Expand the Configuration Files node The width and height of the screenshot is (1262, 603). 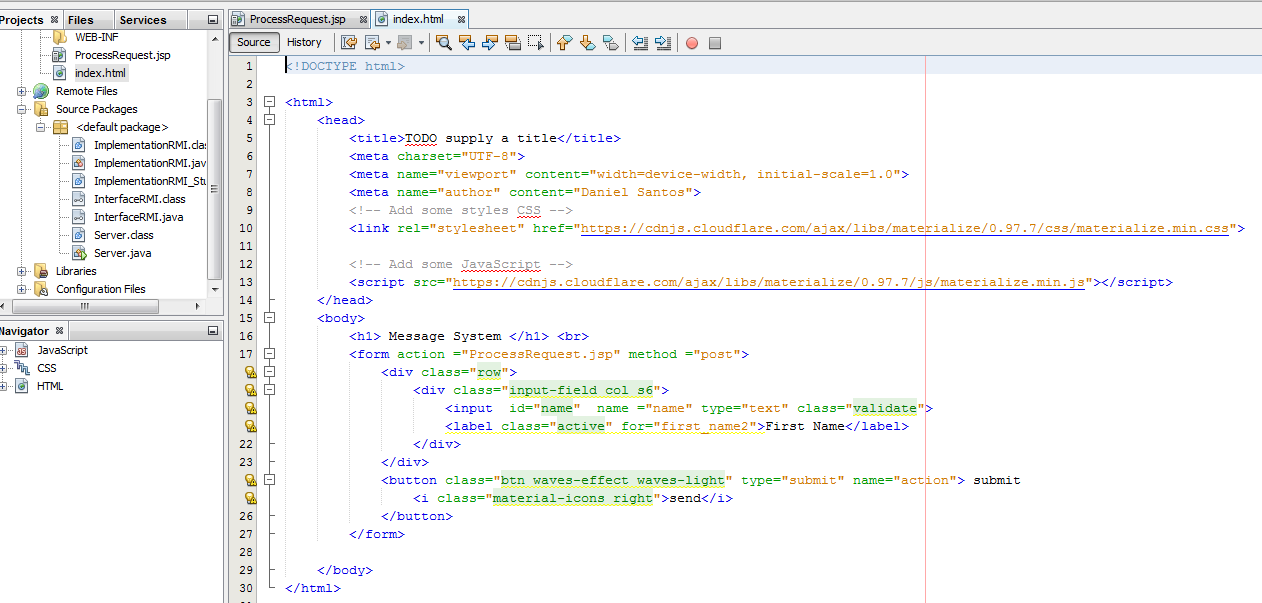[22, 289]
